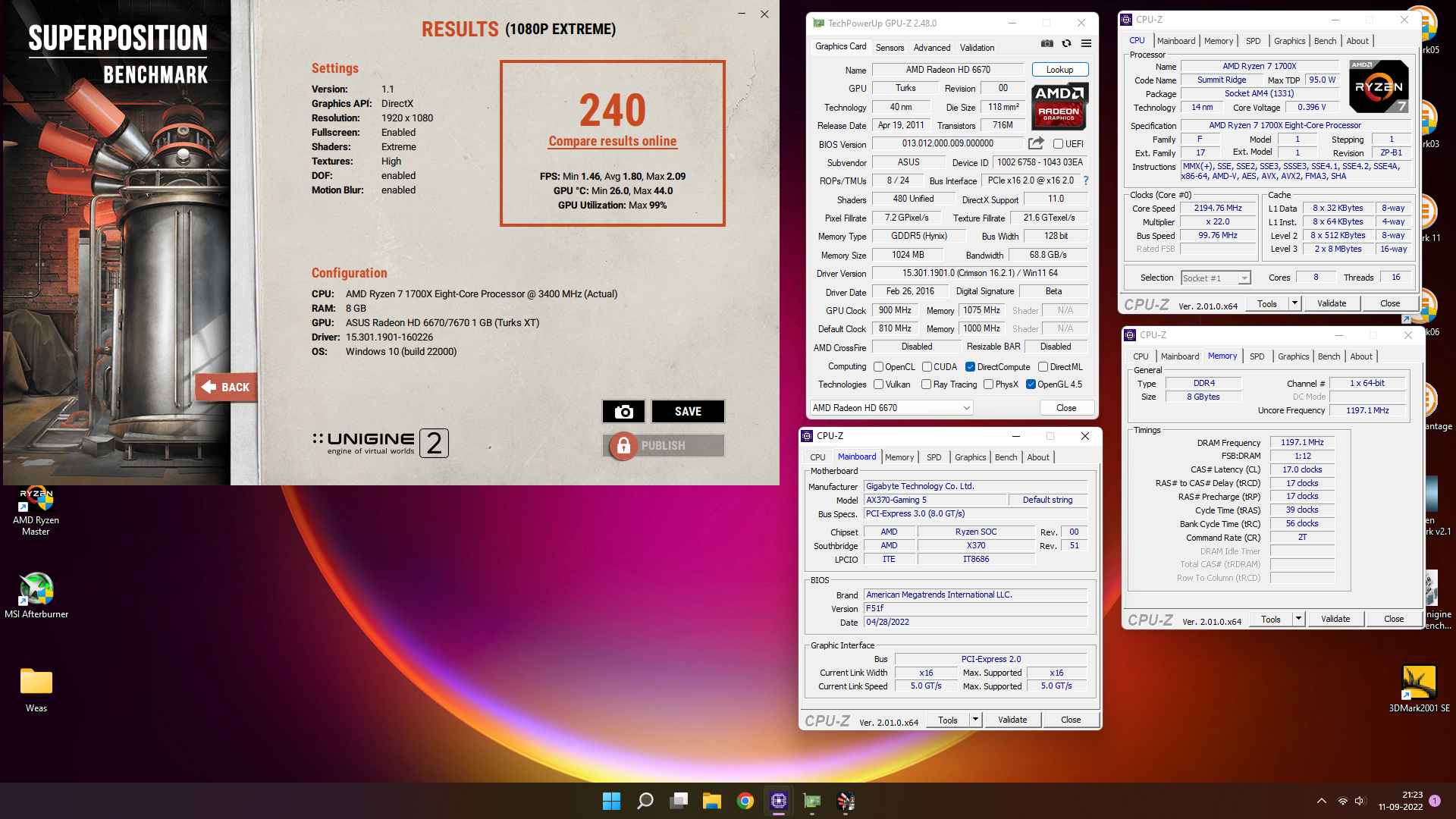
Task: Switch to the GPU-Z taskbar icon
Action: (812, 801)
